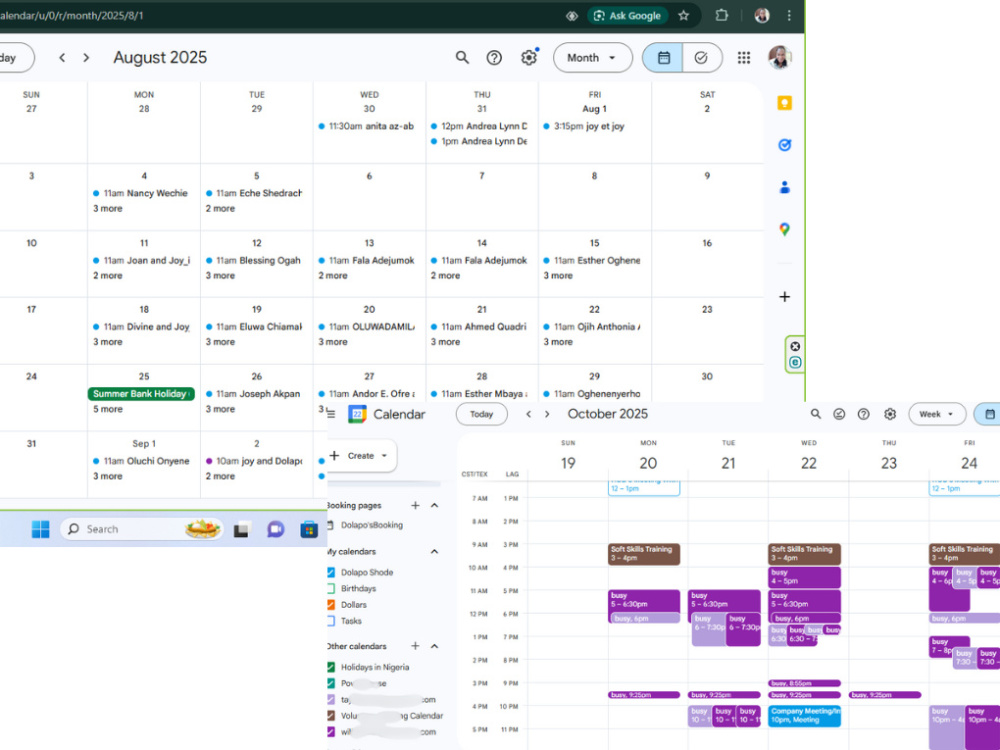Viewport: 1000px width, 750px height.
Task: Toggle the Dollars calendar checkbox
Action: coord(330,605)
